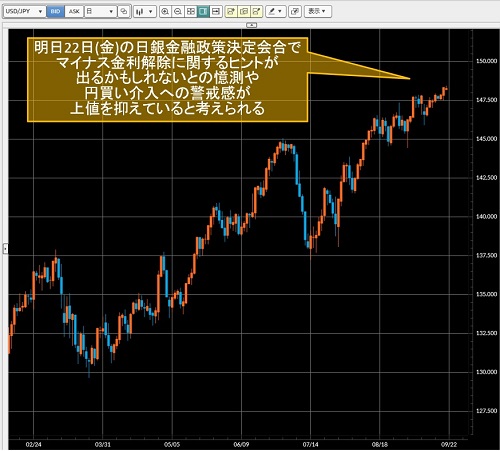
Task: Click the overlapping-squares icon beside the timeframe dropdown
Action: 124,11
